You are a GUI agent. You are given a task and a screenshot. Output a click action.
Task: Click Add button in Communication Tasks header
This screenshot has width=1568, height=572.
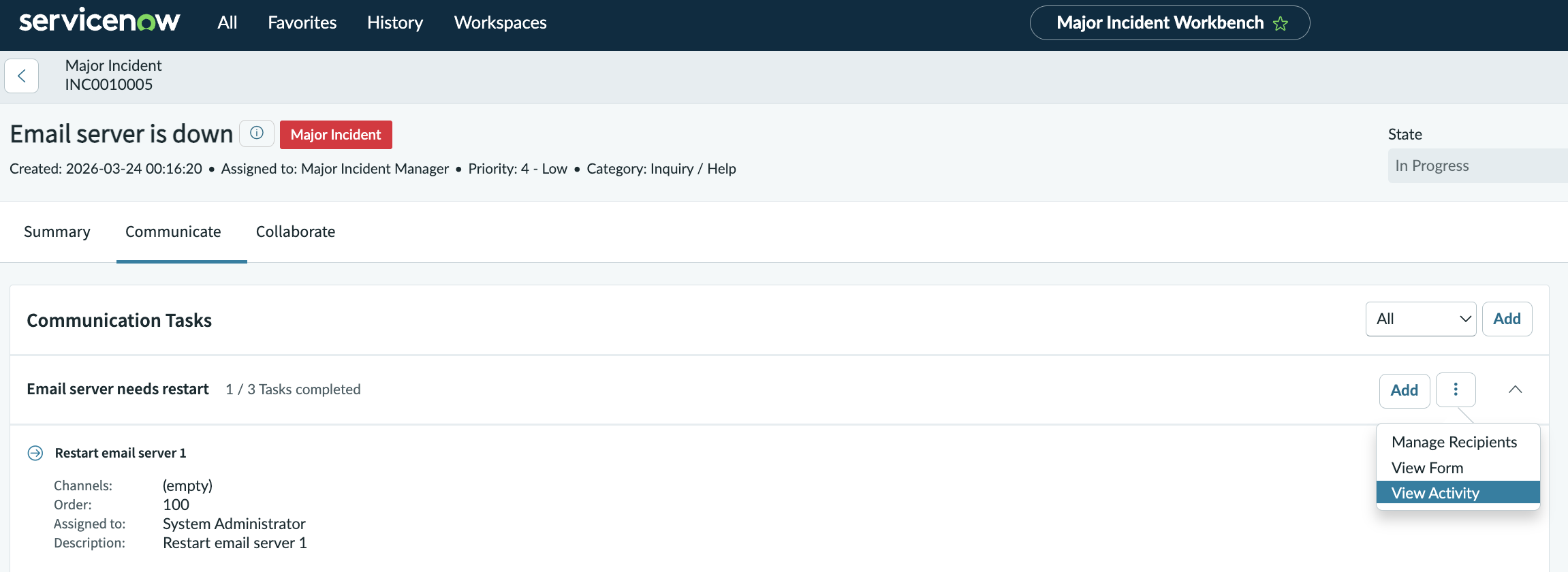tap(1507, 319)
